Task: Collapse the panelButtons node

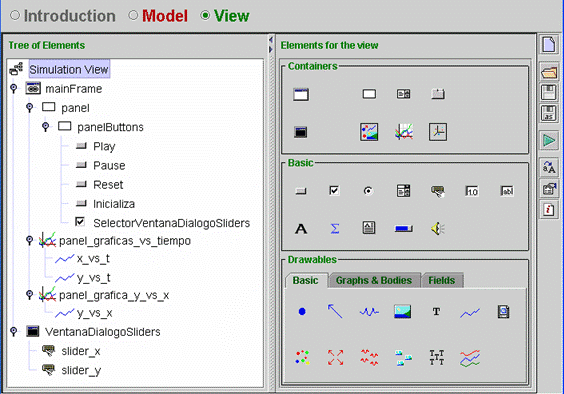Action: click(45, 126)
